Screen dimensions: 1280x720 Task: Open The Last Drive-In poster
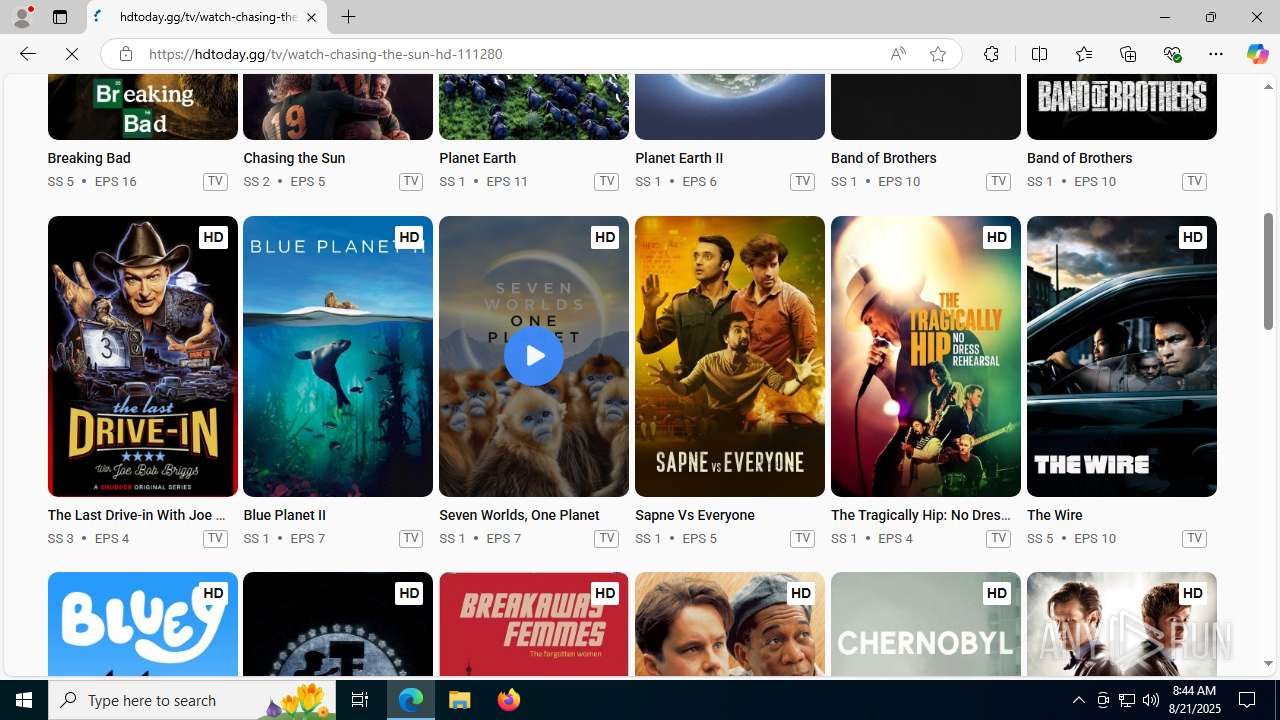142,356
